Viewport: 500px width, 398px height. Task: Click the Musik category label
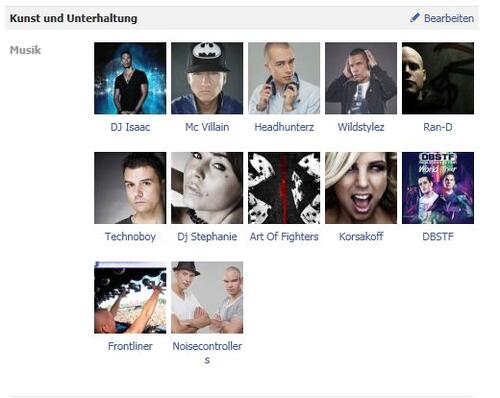[25, 50]
